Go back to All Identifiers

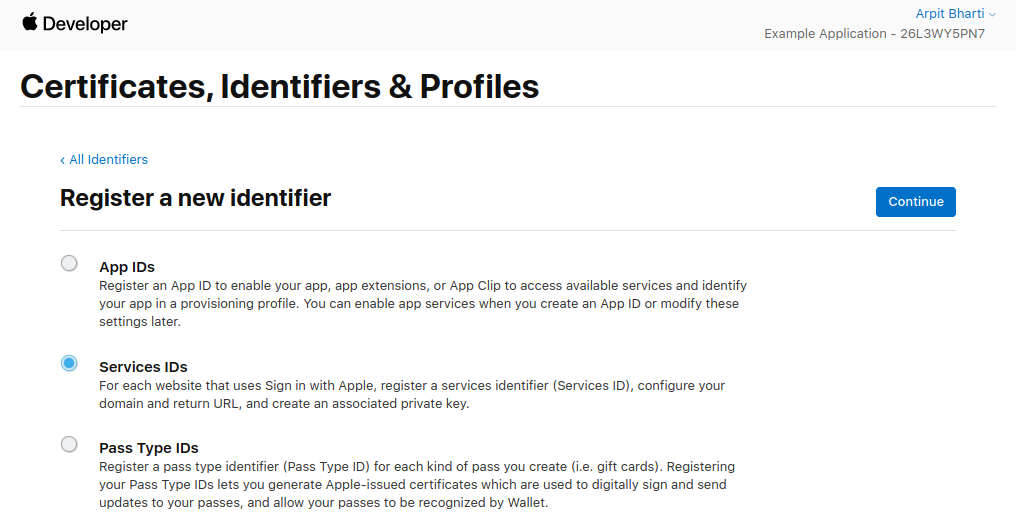coord(108,159)
